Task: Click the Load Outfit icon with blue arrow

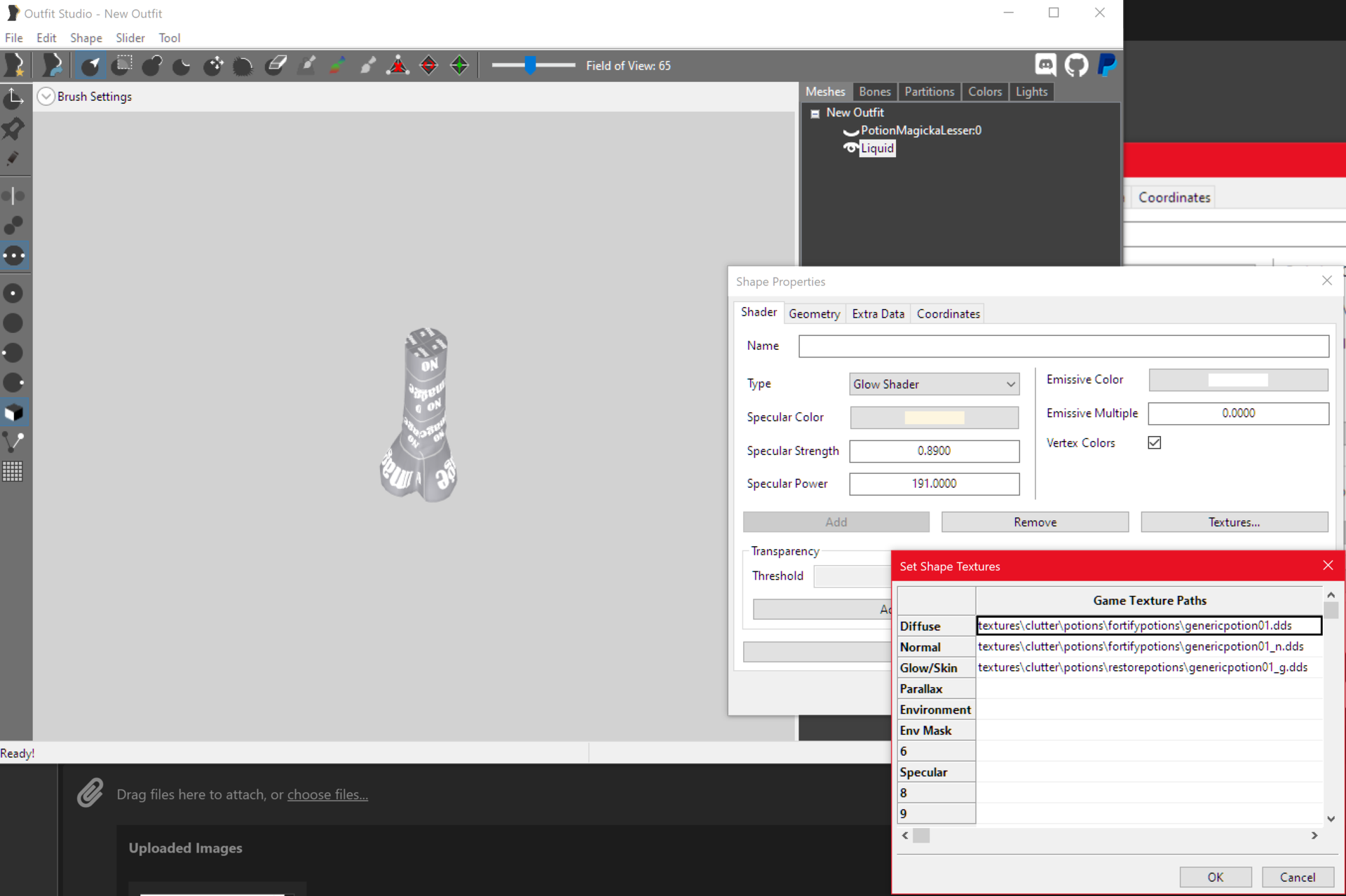Action: pyautogui.click(x=52, y=65)
